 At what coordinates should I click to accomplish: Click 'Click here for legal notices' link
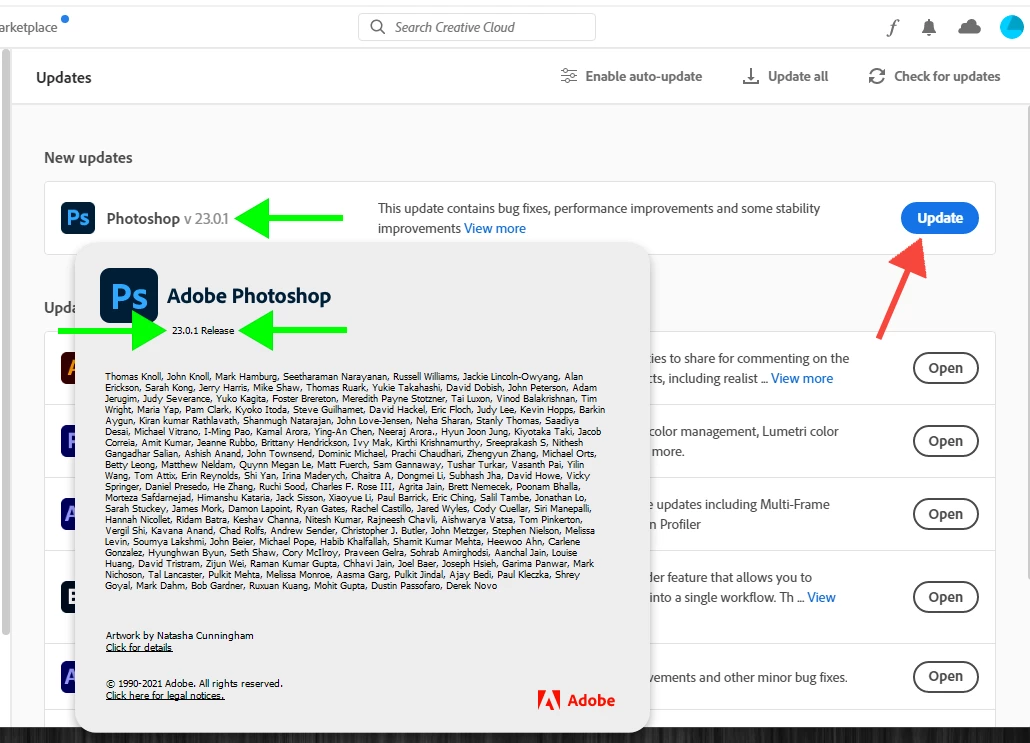click(165, 696)
